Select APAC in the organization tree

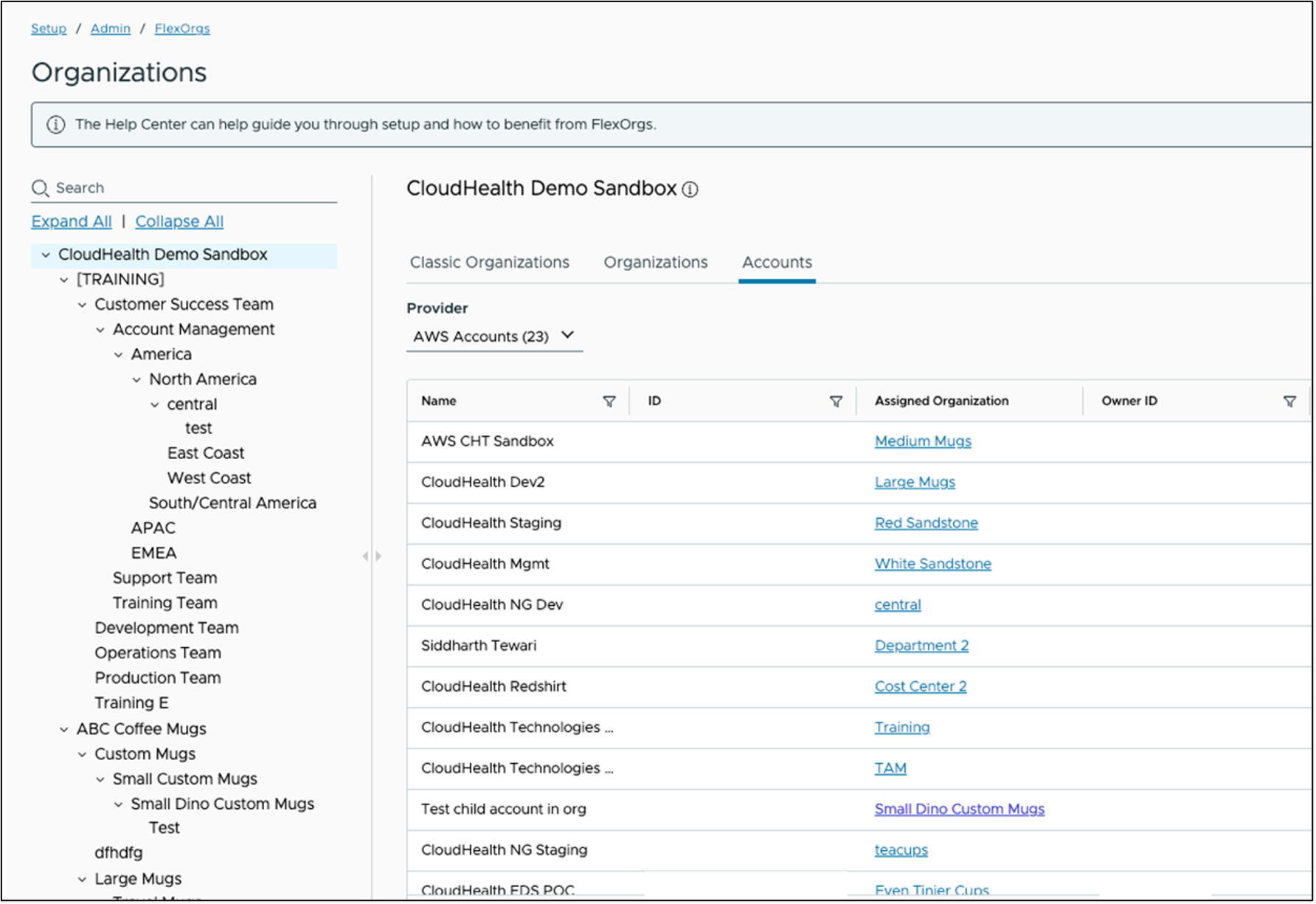[x=153, y=529]
